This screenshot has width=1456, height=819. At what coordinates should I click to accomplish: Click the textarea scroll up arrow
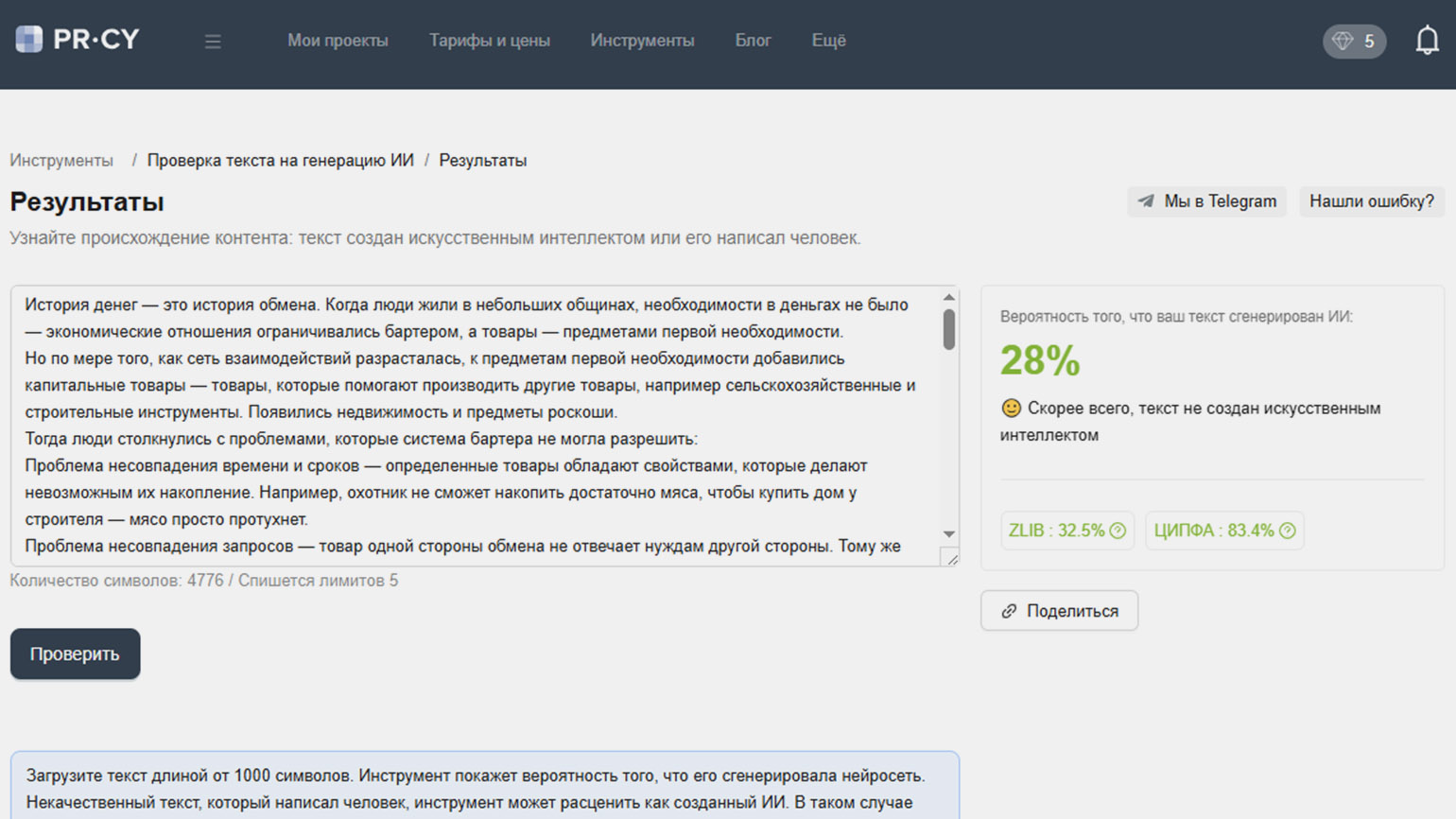point(948,298)
